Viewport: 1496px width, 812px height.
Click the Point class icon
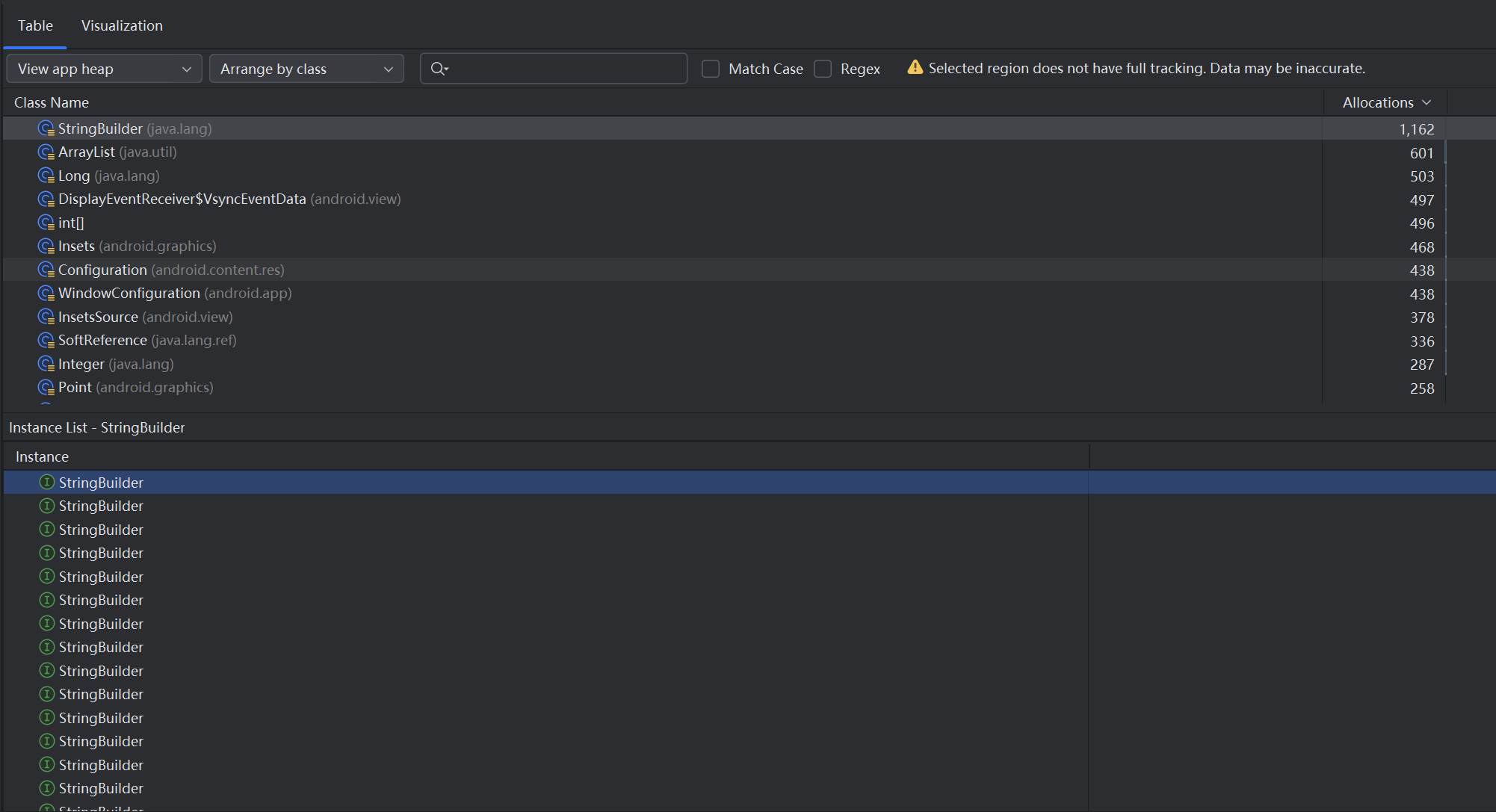46,388
